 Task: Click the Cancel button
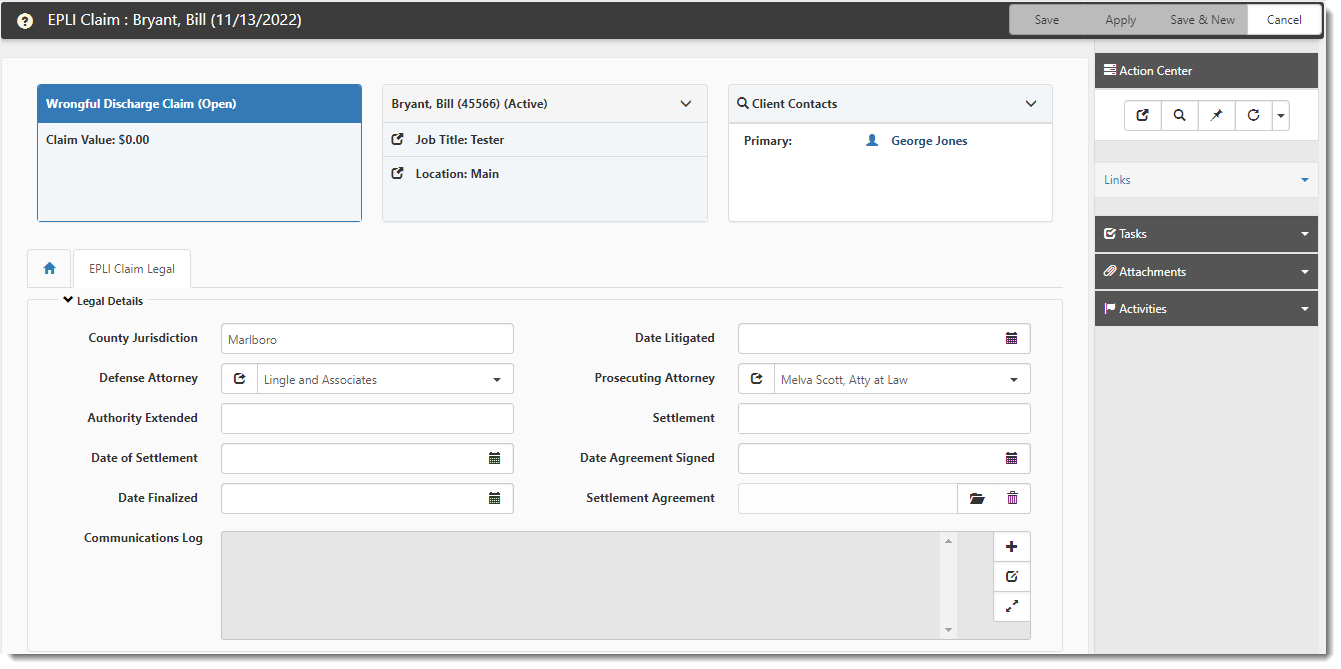(1284, 20)
